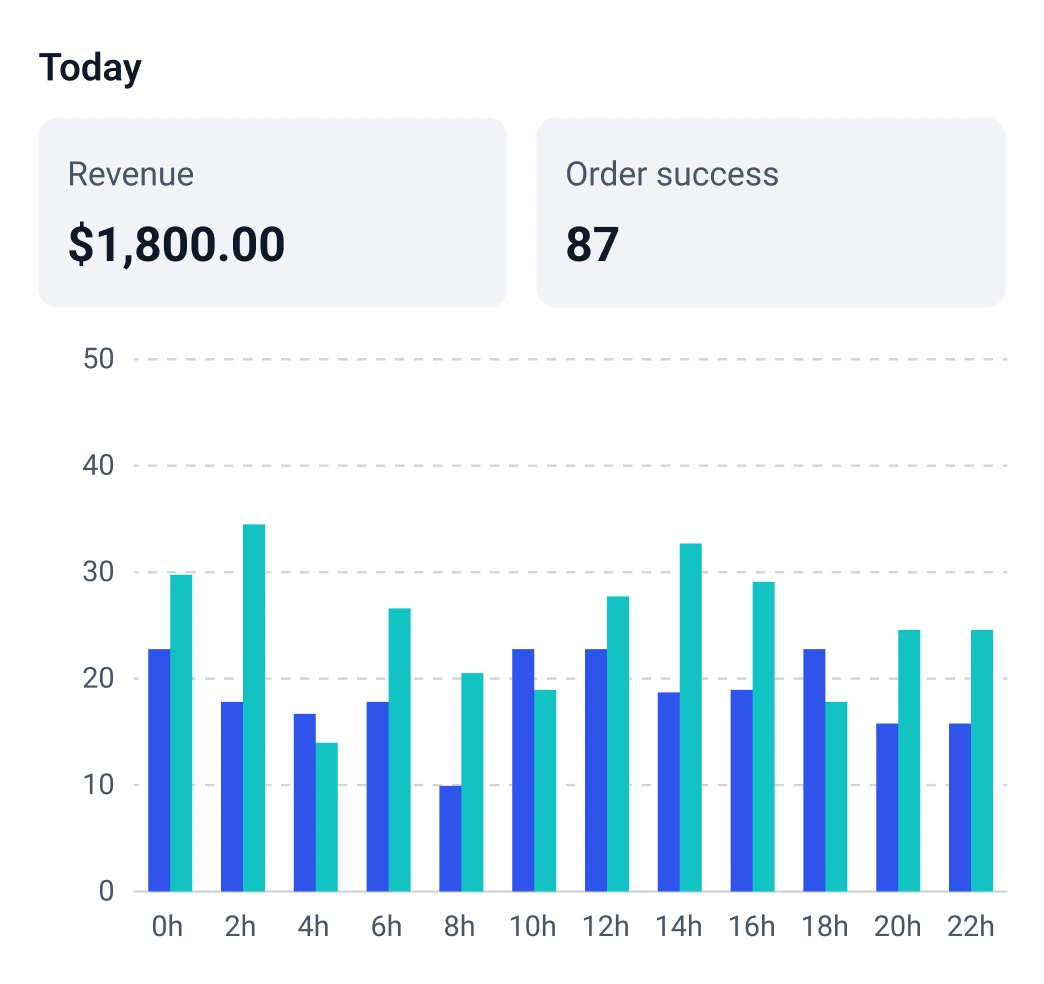Click the teal bar at 22h
The height and width of the screenshot is (984, 1044).
(x=982, y=760)
